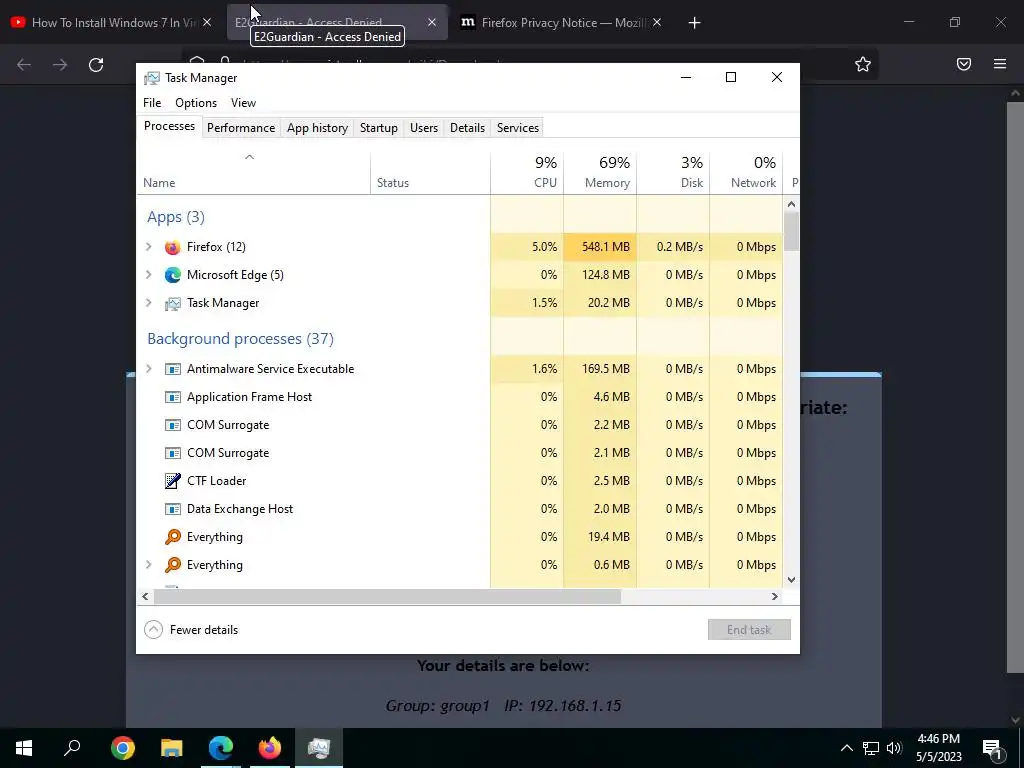Open the taskbar search magnifier
1024x768 pixels.
pyautogui.click(x=72, y=747)
